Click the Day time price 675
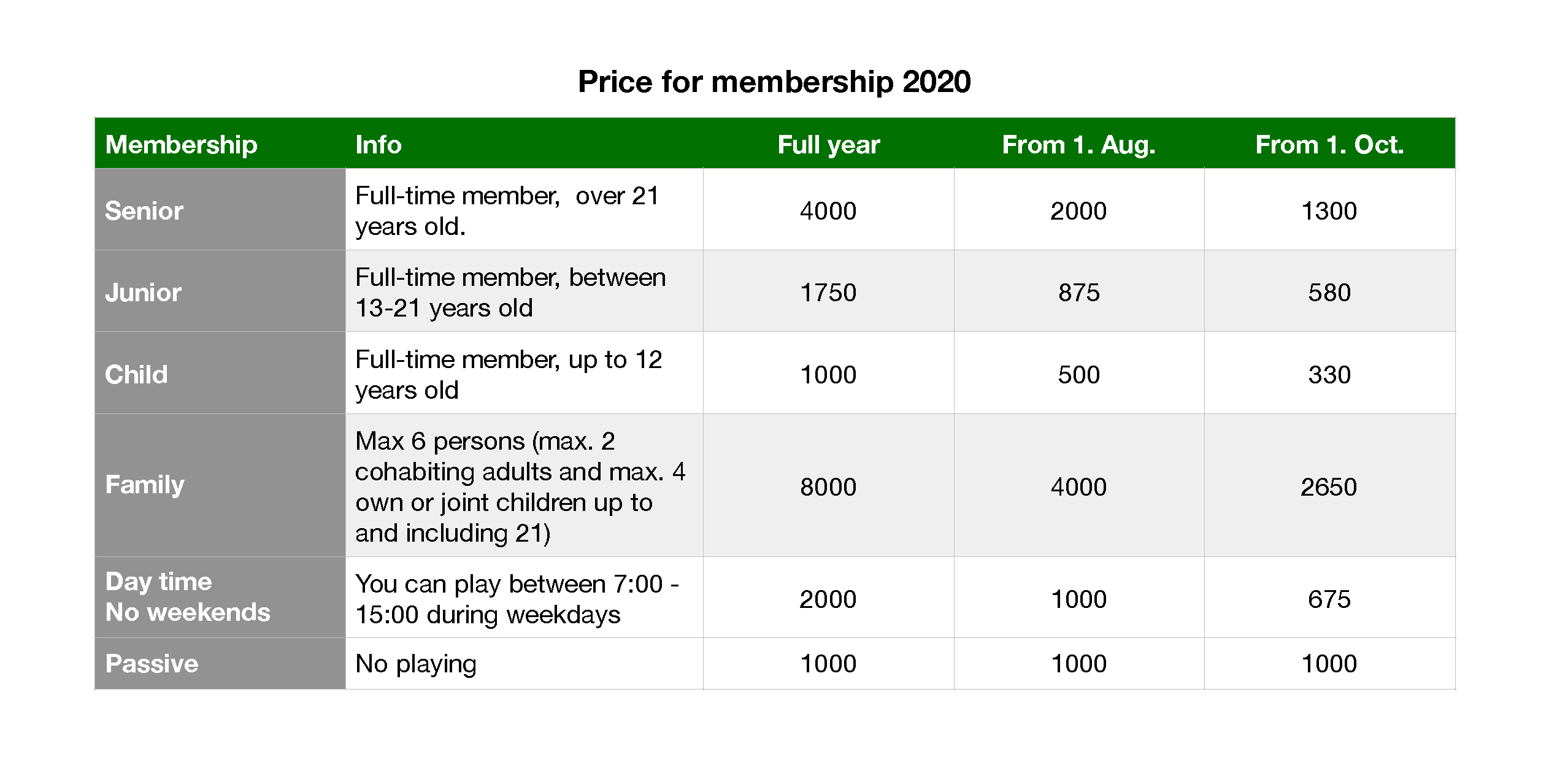This screenshot has width=1568, height=776. coord(1329,599)
